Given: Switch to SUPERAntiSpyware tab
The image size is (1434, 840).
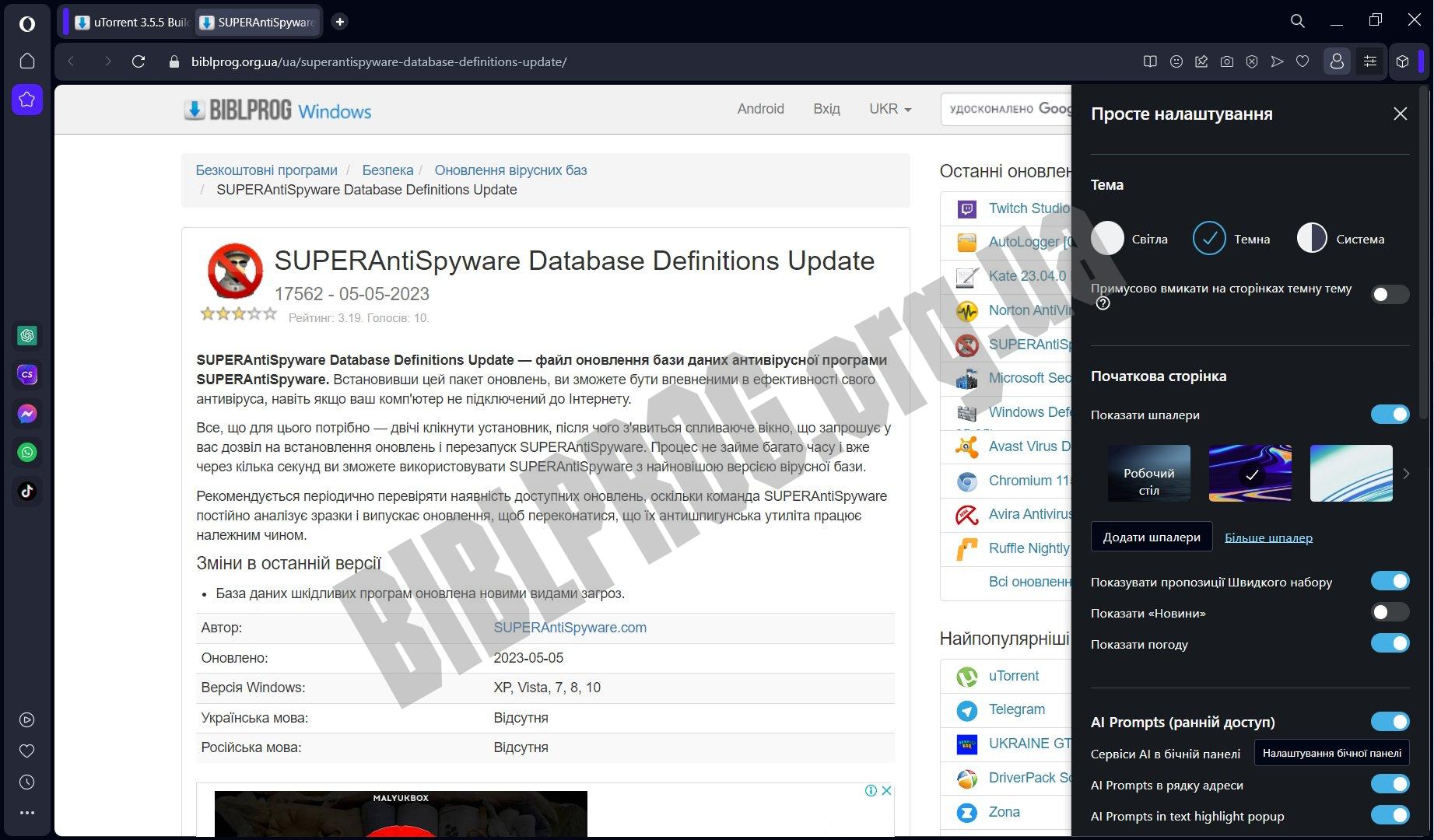Looking at the screenshot, I should [x=258, y=22].
